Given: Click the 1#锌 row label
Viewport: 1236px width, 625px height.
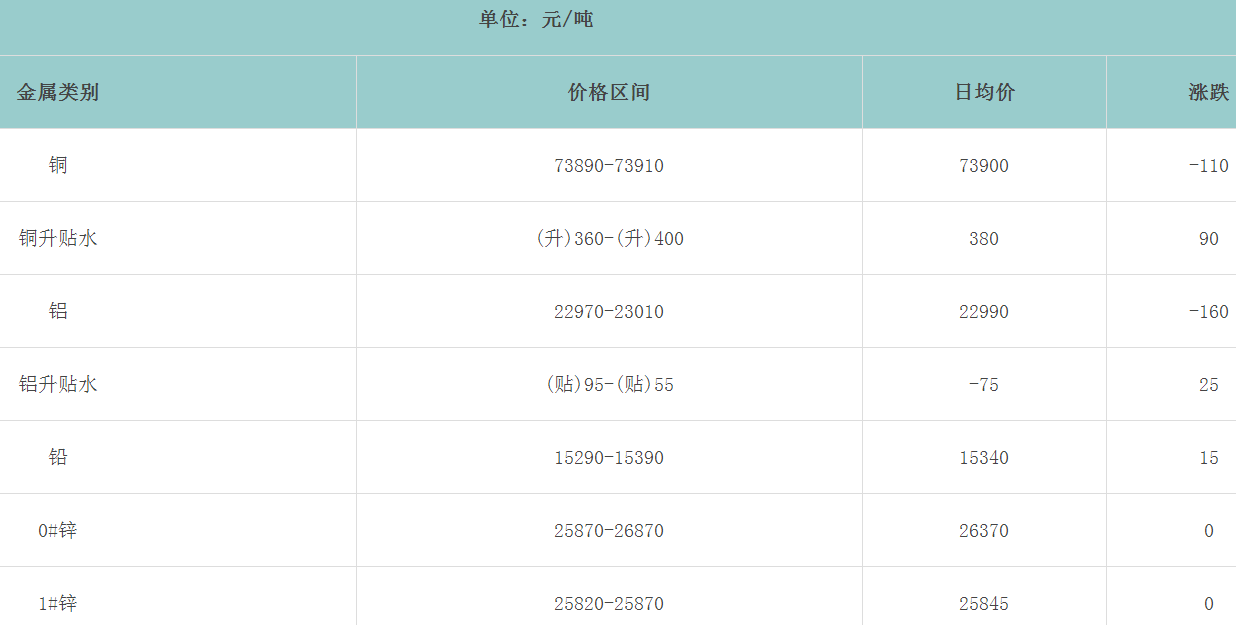Looking at the screenshot, I should (58, 603).
